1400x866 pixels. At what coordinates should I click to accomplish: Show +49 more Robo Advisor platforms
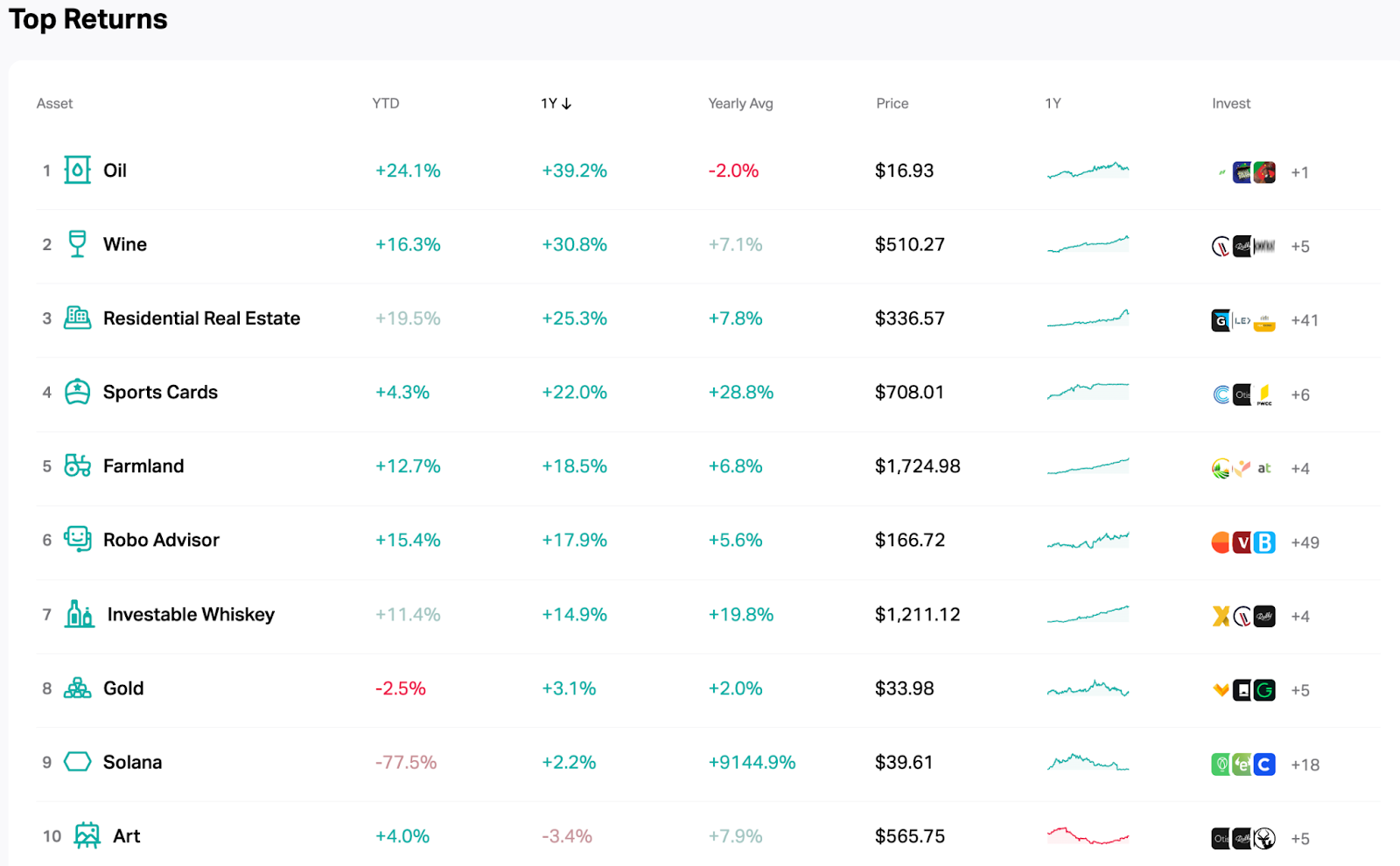(1305, 542)
